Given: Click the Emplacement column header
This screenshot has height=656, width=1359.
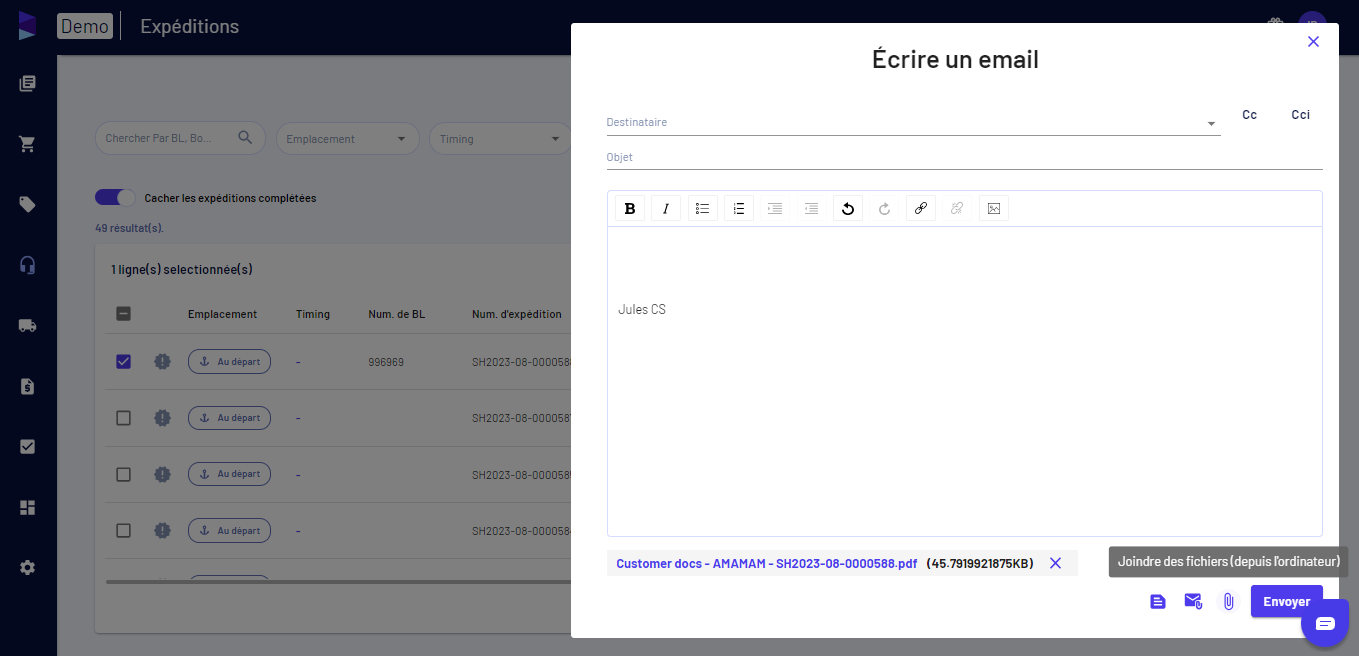Looking at the screenshot, I should click(x=222, y=314).
